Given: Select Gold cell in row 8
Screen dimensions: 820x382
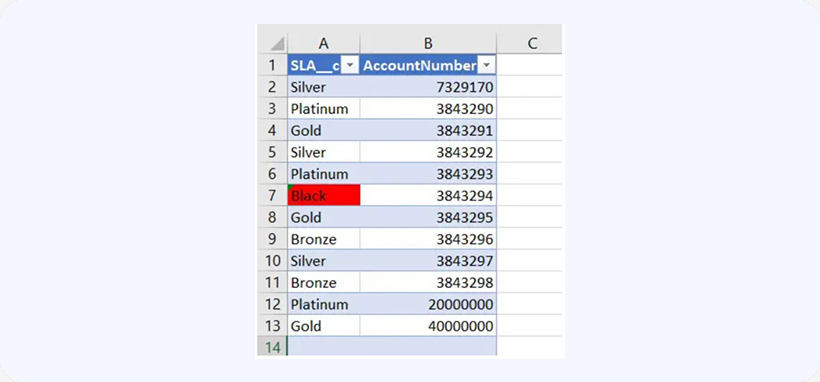Looking at the screenshot, I should click(324, 217).
